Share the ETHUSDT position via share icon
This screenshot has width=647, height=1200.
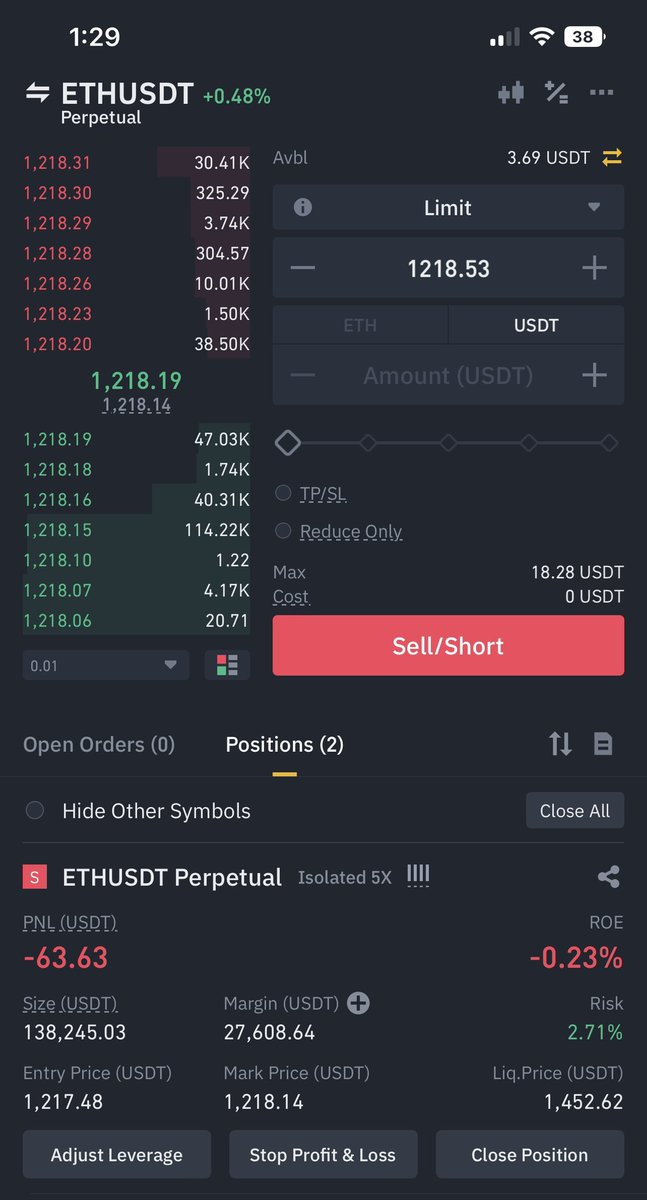[608, 877]
